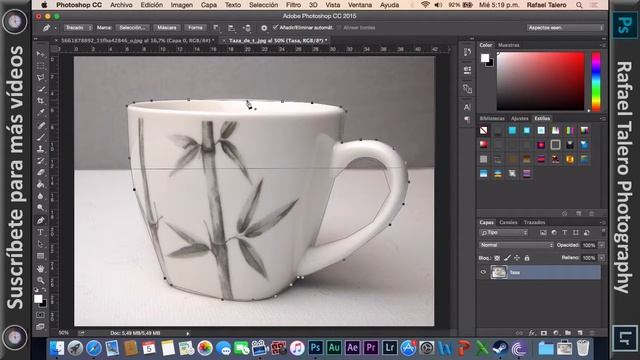
Task: Click the Selección... button
Action: tap(133, 28)
